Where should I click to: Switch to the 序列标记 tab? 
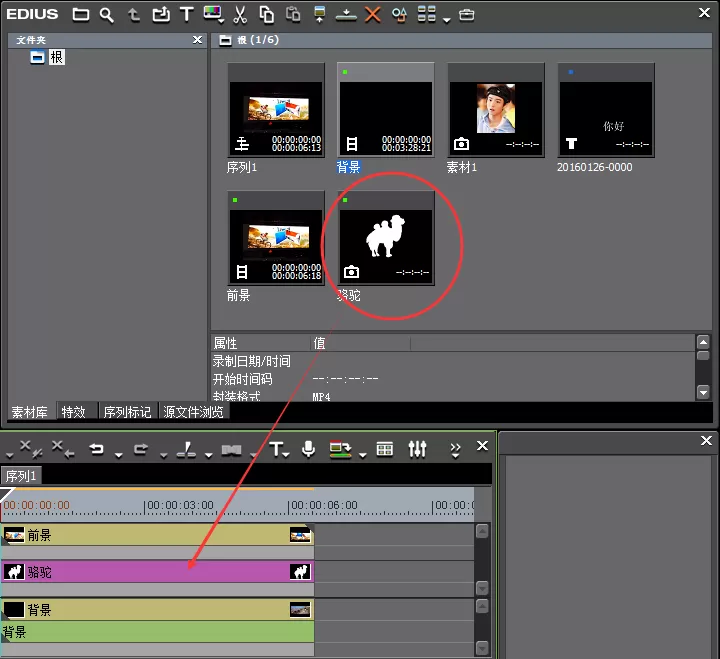coord(128,412)
